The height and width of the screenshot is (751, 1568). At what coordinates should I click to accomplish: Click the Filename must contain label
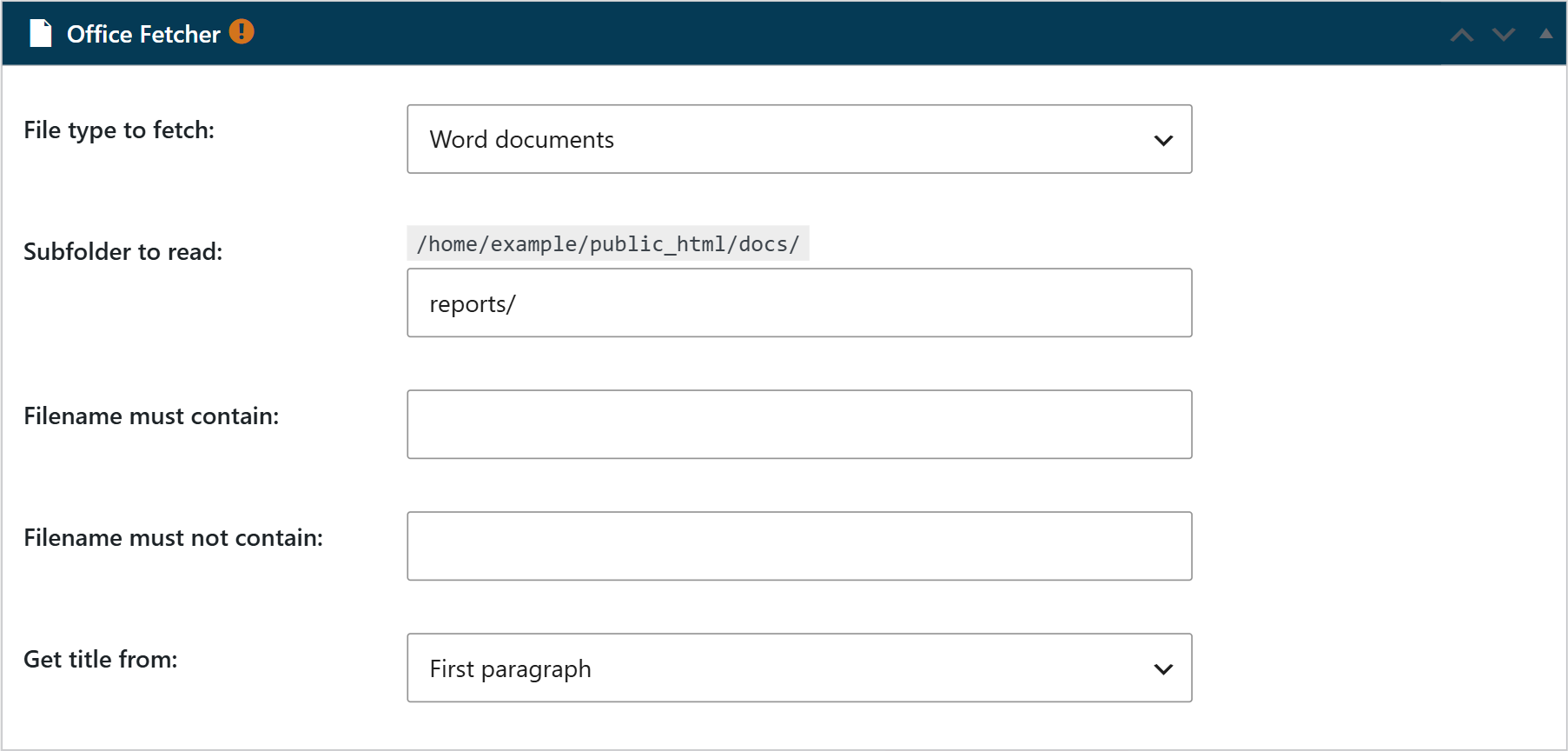tap(151, 416)
